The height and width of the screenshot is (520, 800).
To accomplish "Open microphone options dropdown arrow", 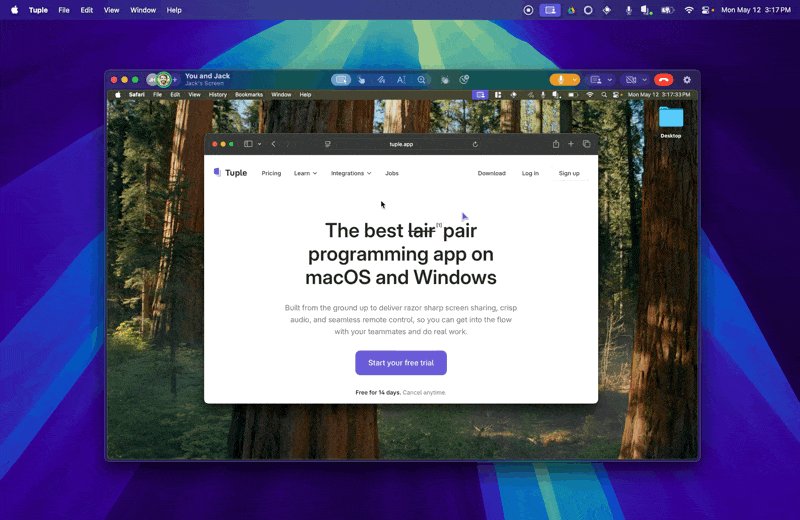I will click(x=574, y=80).
